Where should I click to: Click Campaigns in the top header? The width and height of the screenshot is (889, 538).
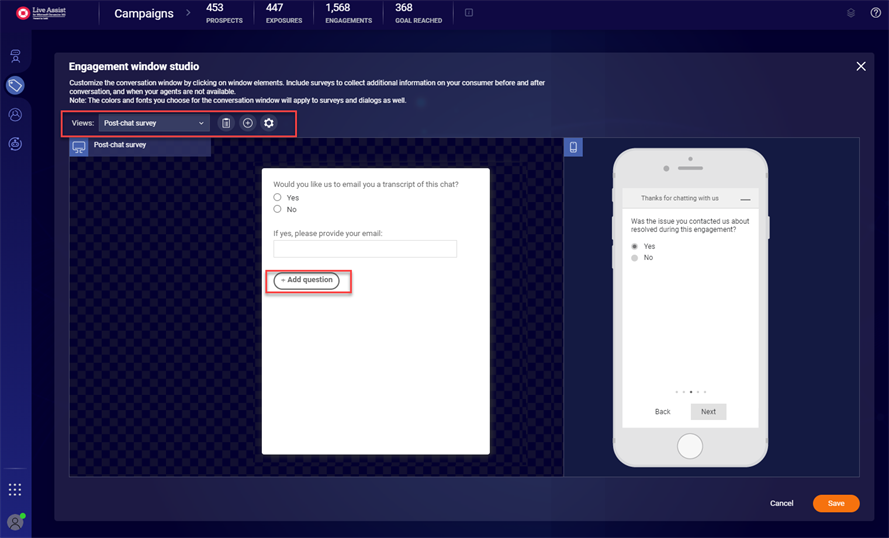143,14
